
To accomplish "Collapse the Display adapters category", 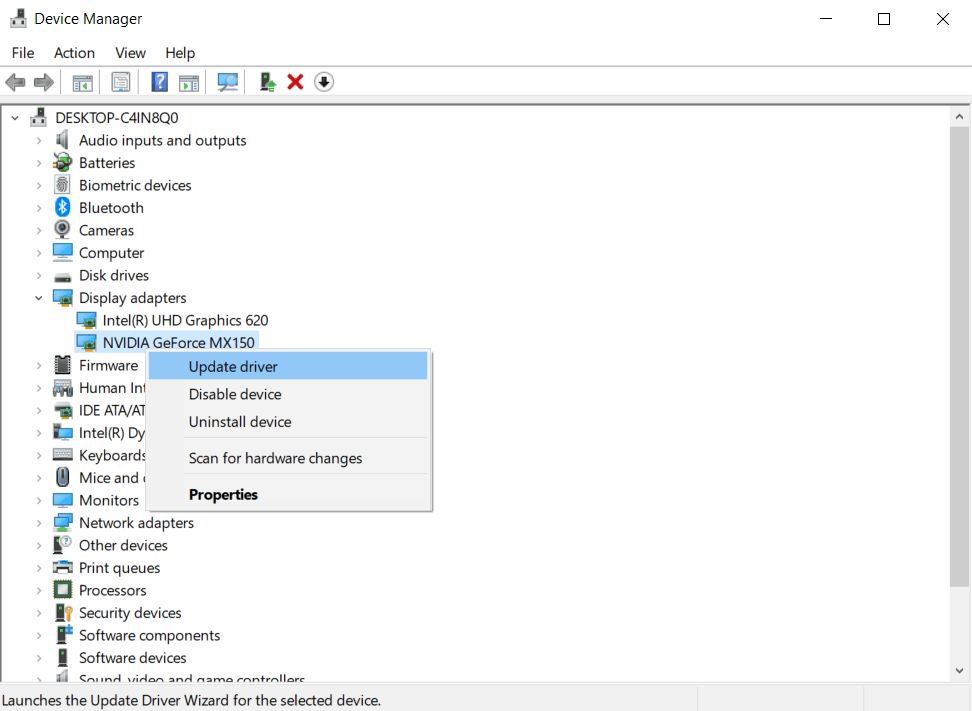I will point(39,298).
